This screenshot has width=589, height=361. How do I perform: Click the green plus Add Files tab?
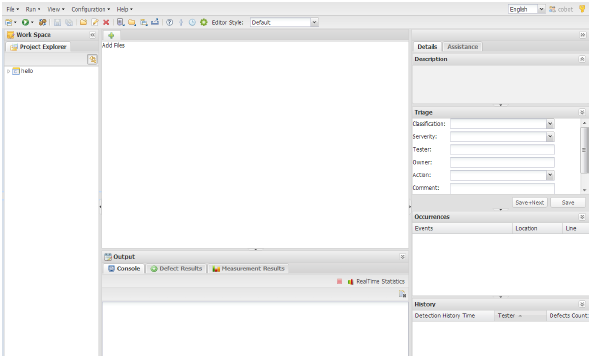[x=111, y=35]
